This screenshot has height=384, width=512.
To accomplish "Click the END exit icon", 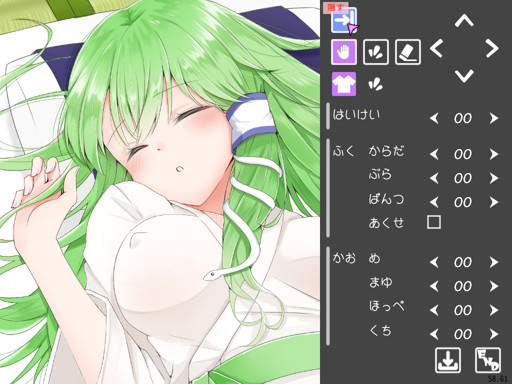I will tap(488, 360).
